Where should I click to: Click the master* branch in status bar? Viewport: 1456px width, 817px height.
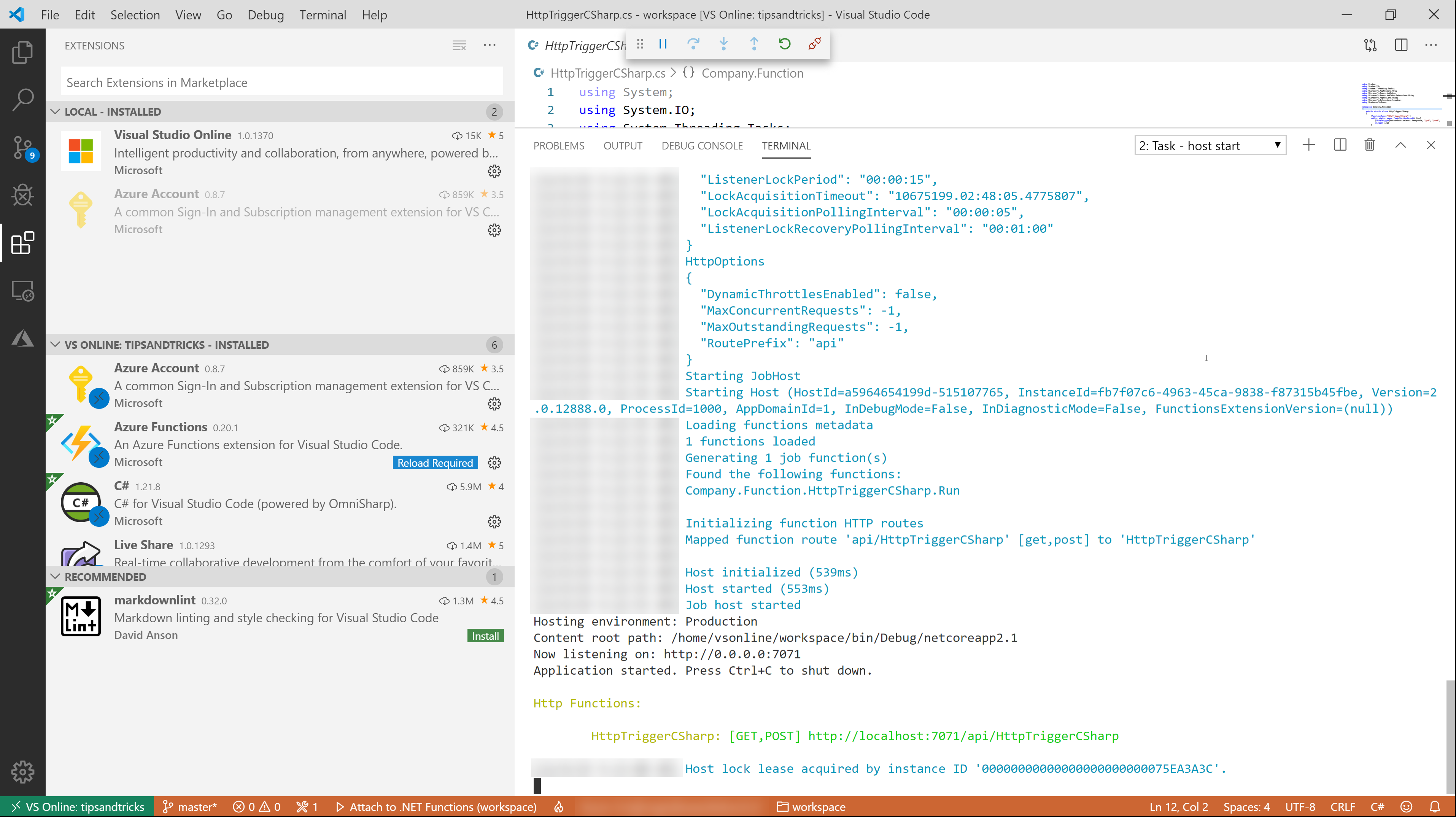pos(190,807)
